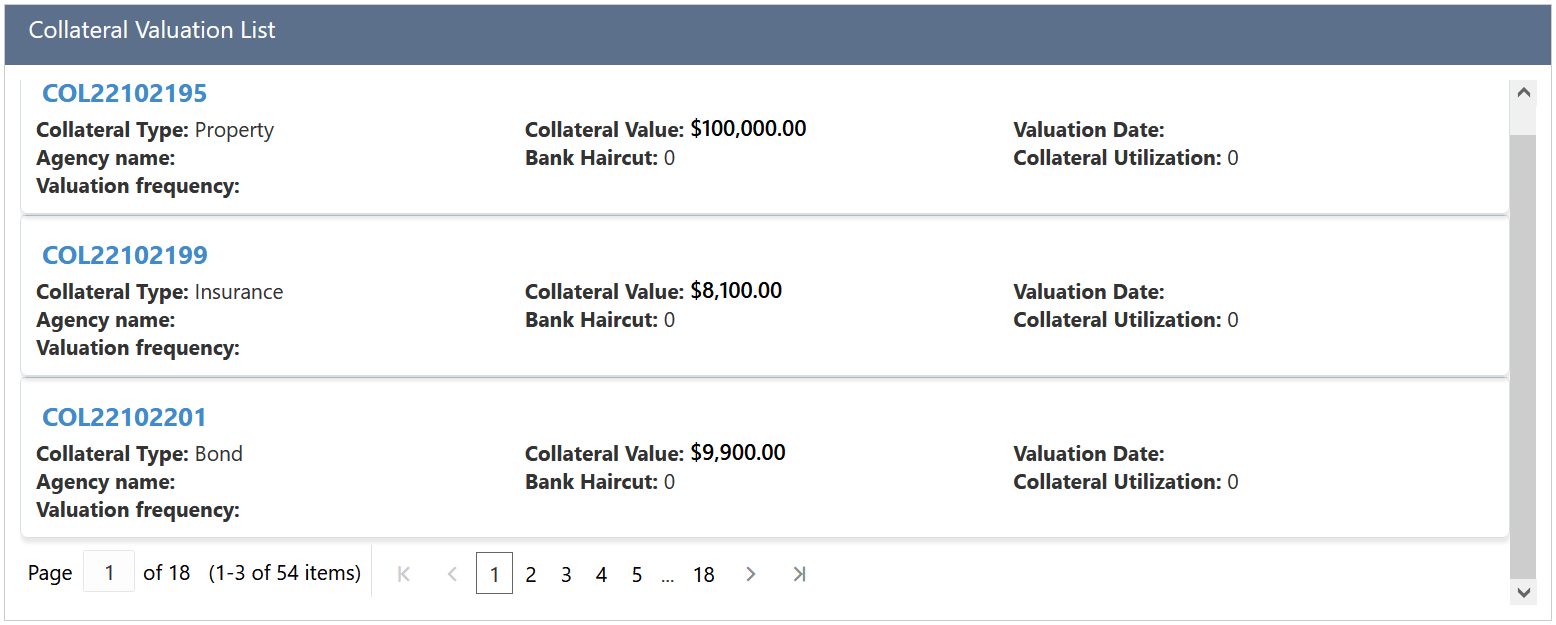
Task: Click the Bank Haircut value for COL22102199
Action: point(672,319)
